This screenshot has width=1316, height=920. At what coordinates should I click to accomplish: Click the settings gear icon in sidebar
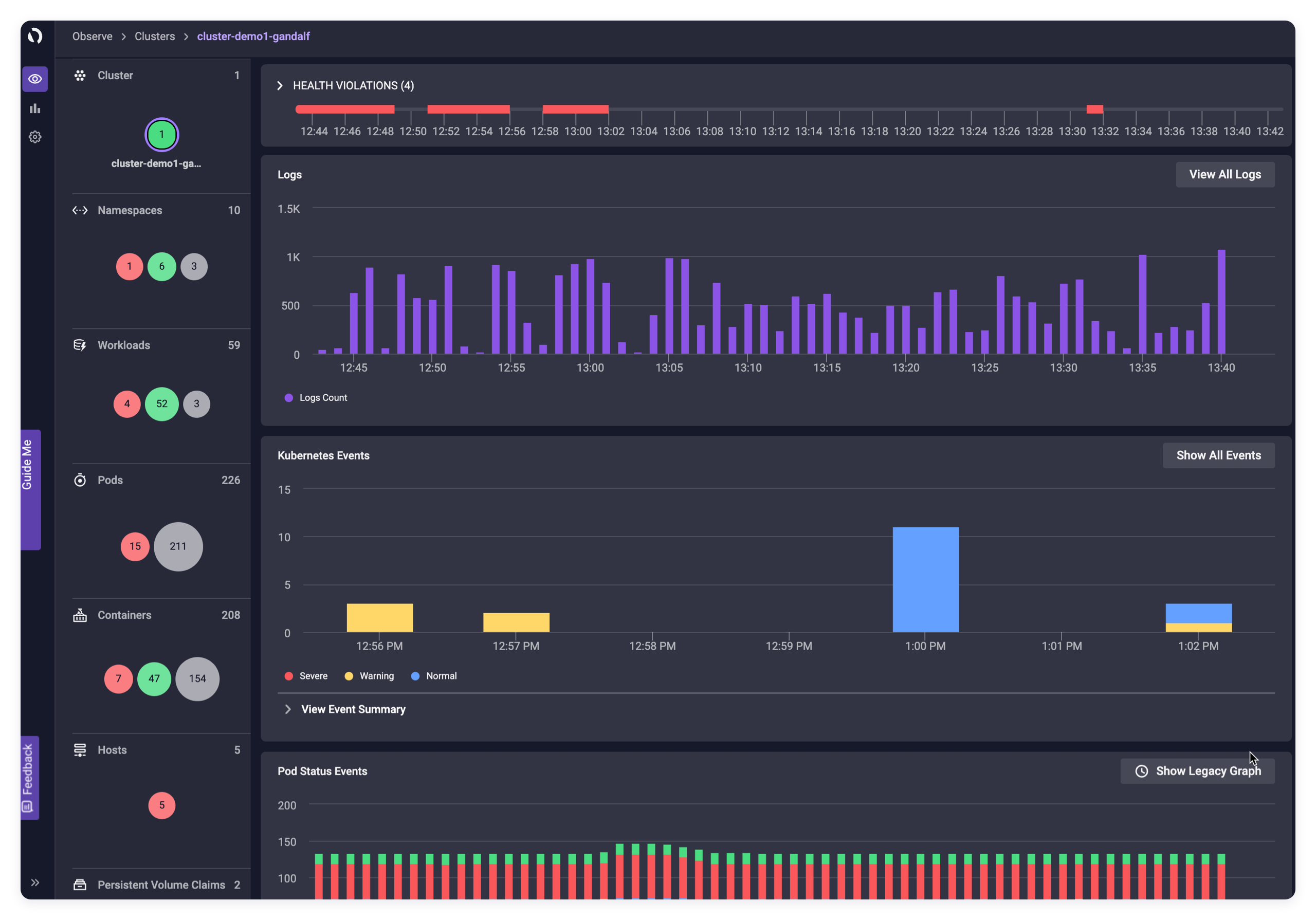point(34,137)
